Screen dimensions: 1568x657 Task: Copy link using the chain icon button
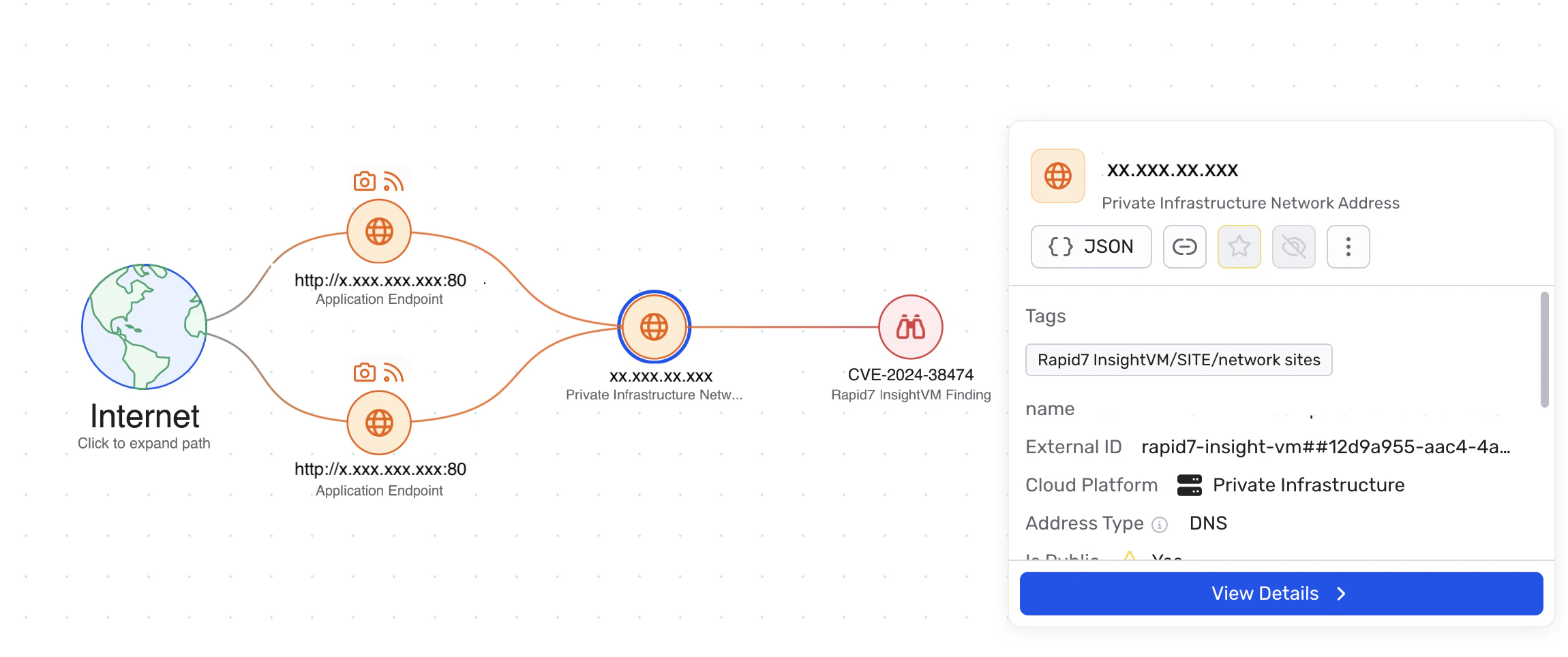1184,247
